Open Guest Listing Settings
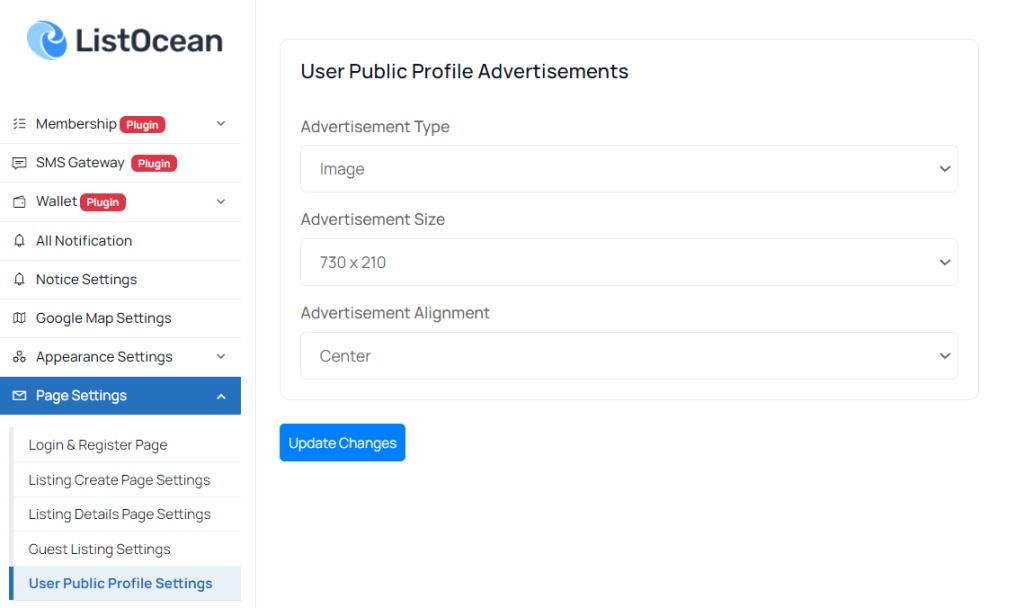Screen dimensions: 1024x608 (127, 549)
